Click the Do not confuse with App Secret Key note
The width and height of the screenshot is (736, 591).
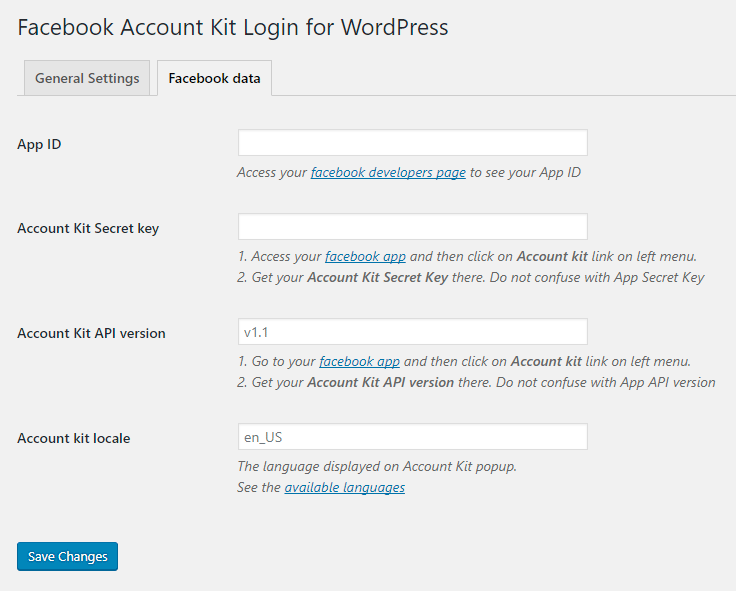597,277
